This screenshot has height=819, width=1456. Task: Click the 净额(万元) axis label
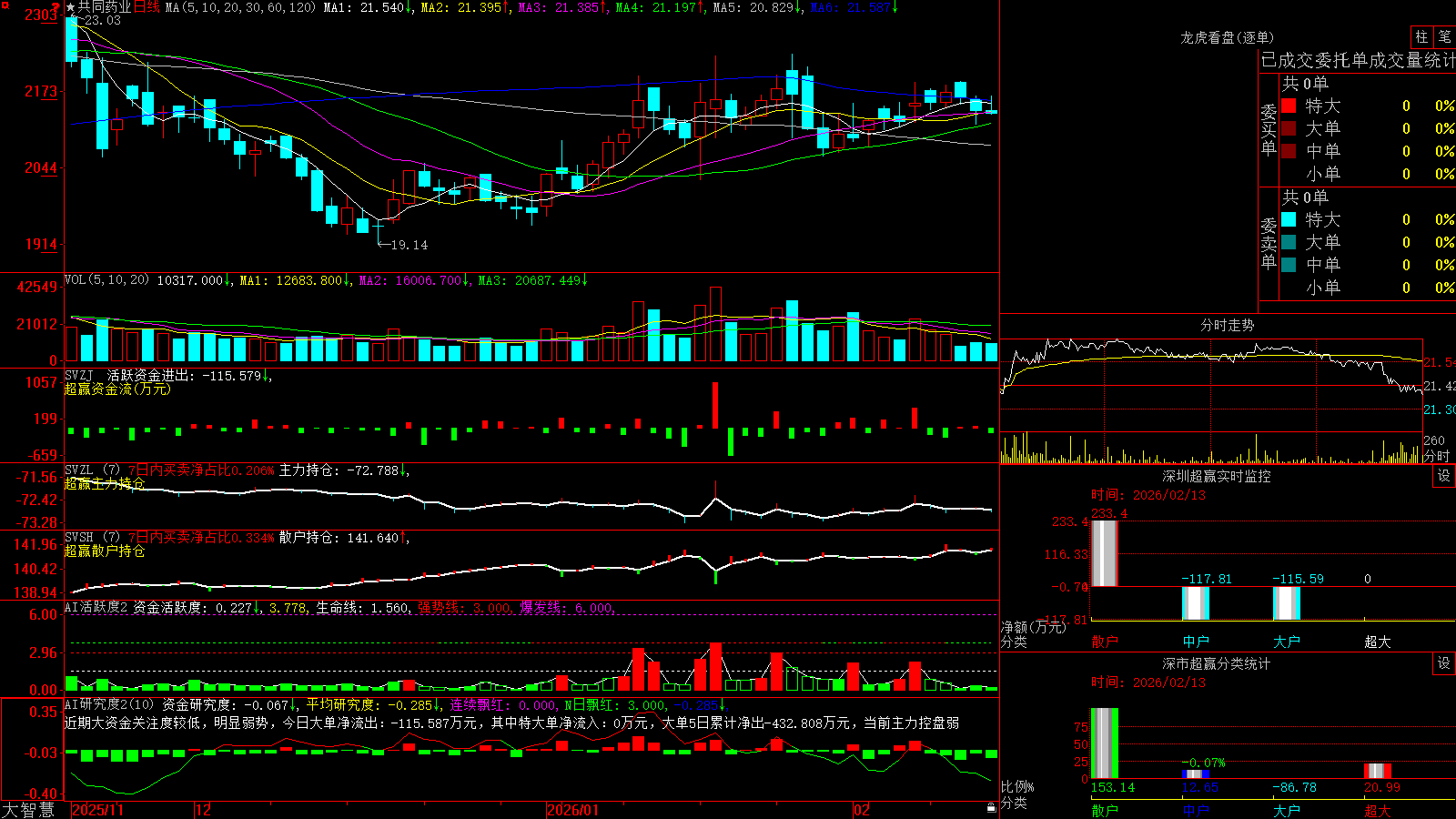1033,627
